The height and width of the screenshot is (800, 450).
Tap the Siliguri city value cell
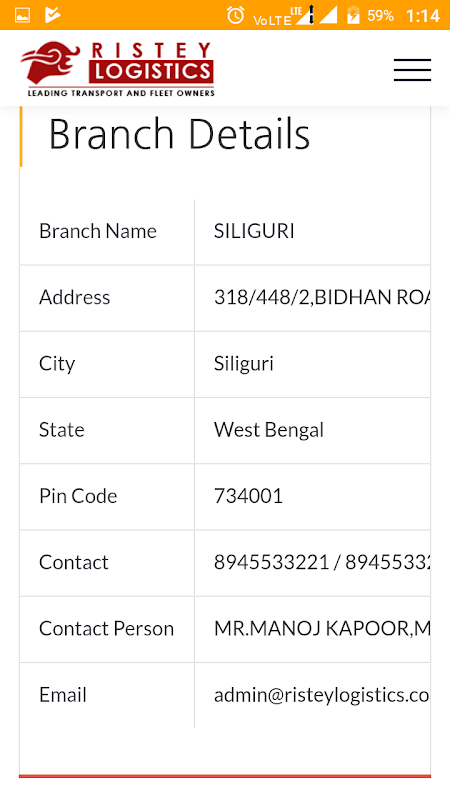(x=312, y=364)
